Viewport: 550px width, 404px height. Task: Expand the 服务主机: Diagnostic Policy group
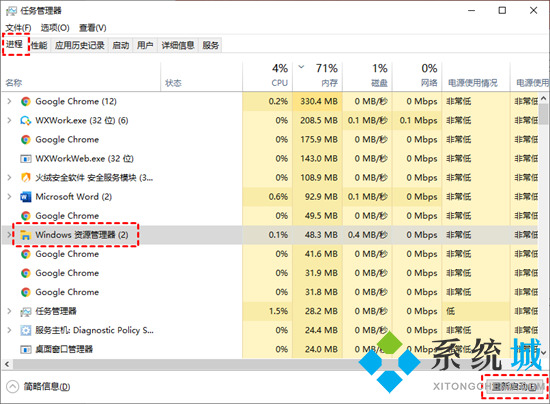click(9, 330)
